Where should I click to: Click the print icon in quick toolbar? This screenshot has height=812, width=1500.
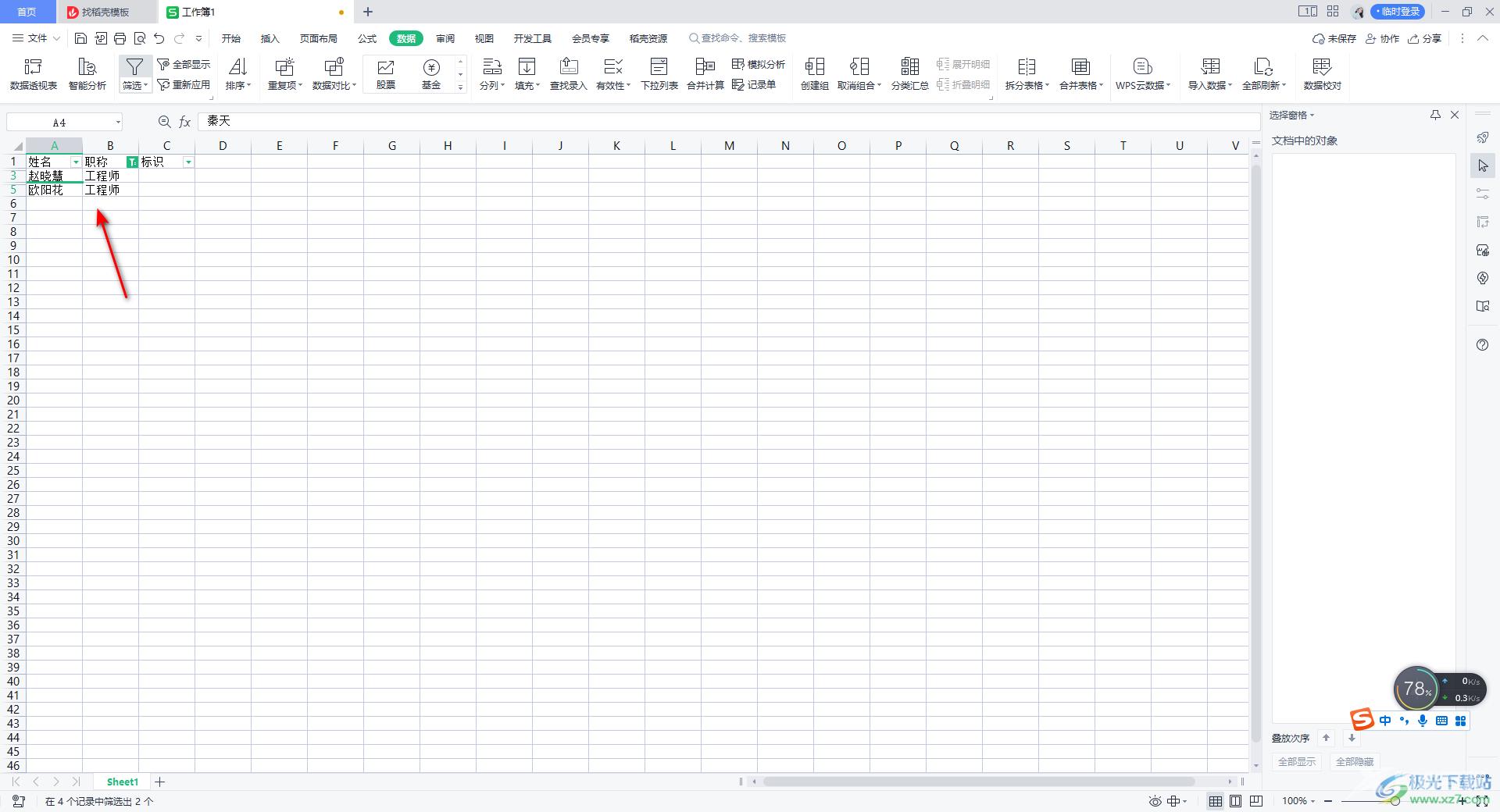pos(120,38)
